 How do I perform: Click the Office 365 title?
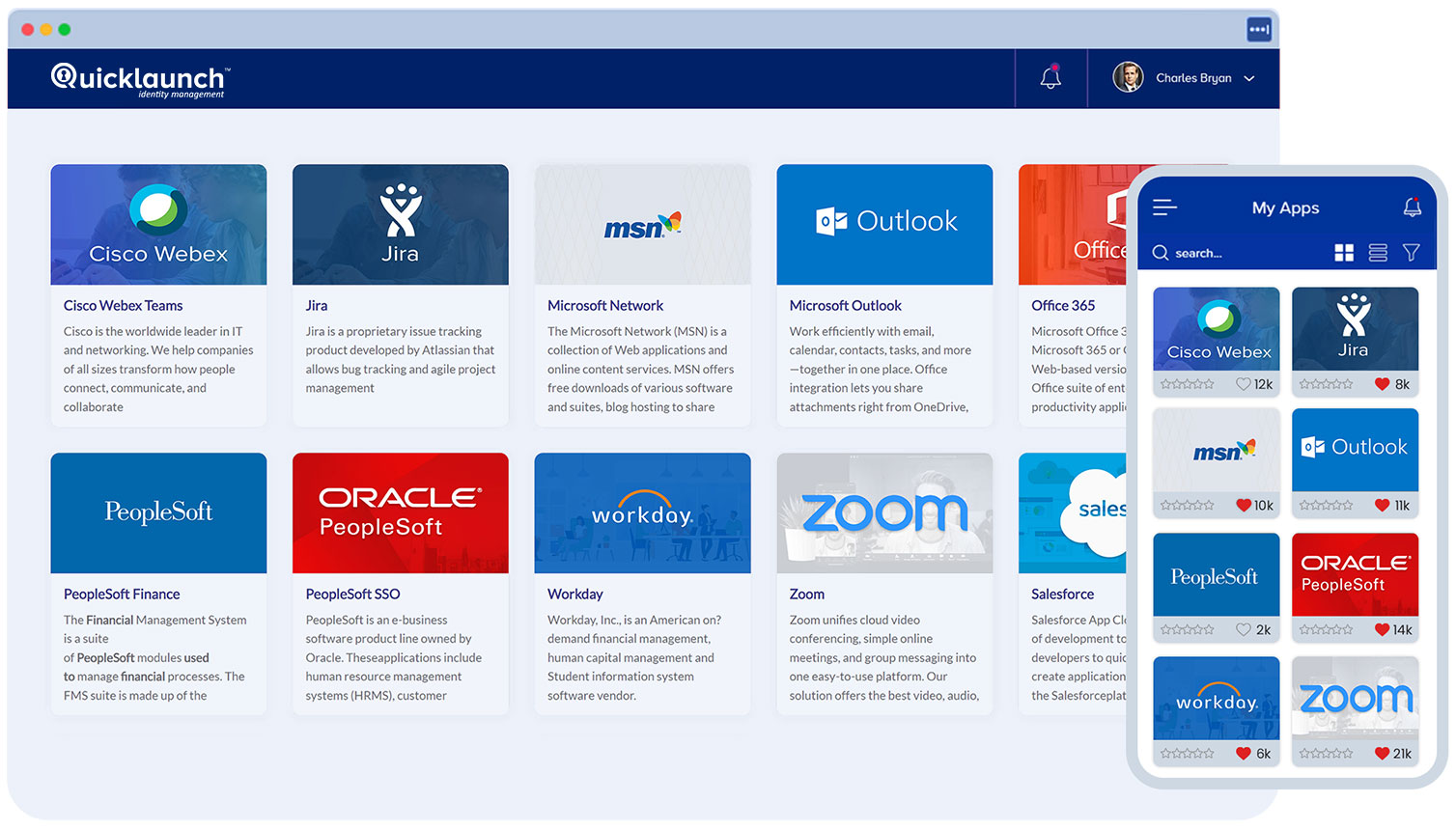coord(1063,305)
